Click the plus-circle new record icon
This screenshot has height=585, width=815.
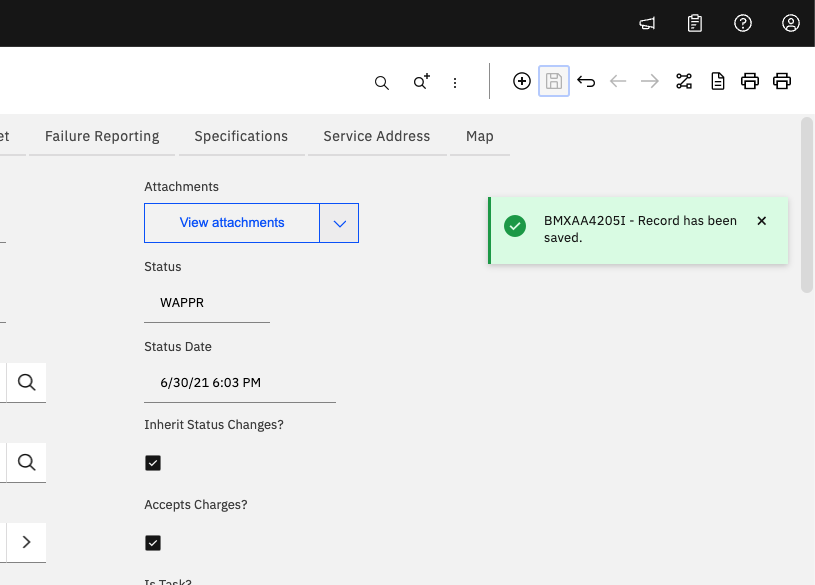pos(521,82)
